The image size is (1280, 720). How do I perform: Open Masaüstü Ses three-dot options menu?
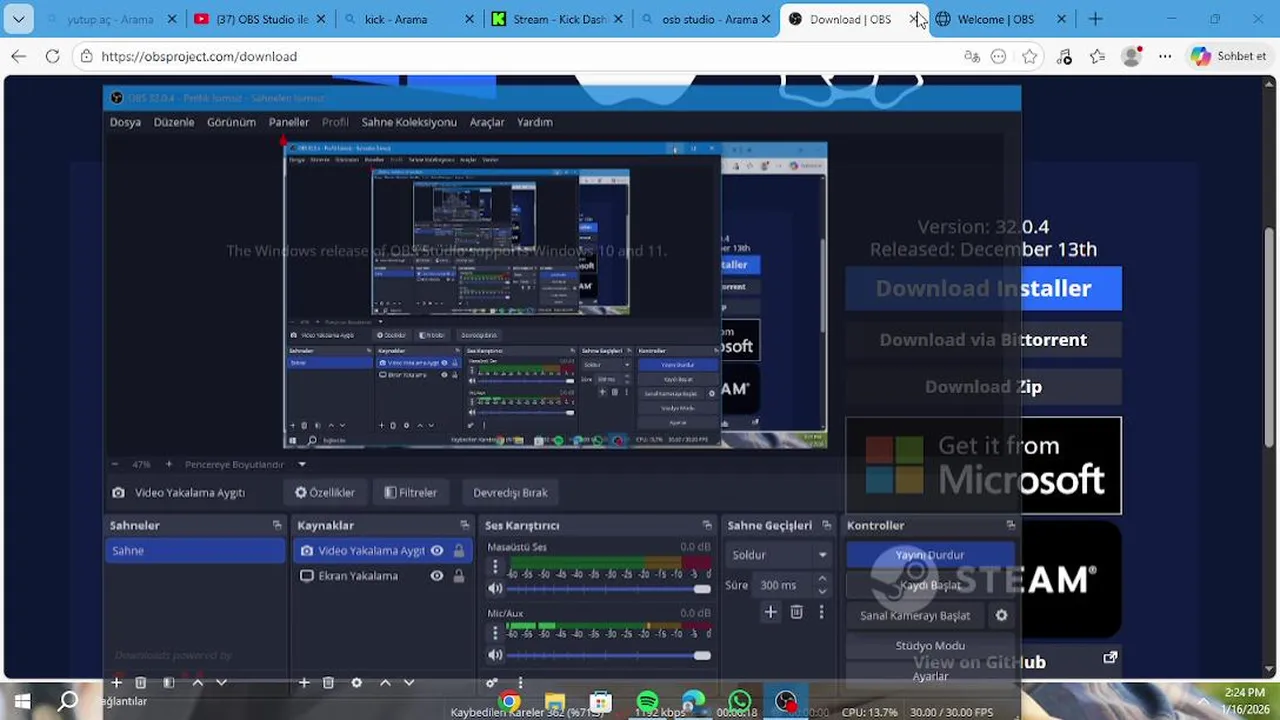point(494,566)
